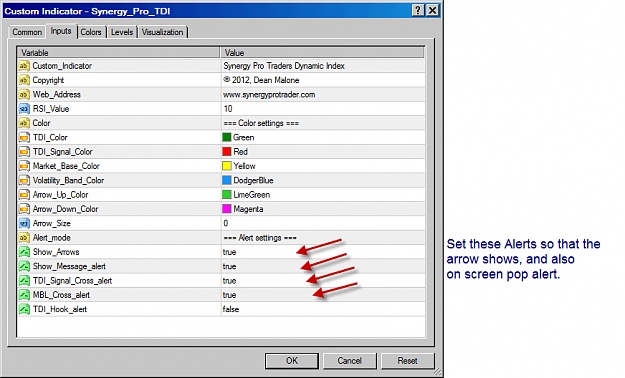Select the Volatility_Band_Color variable name
The height and width of the screenshot is (378, 625).
(x=69, y=181)
